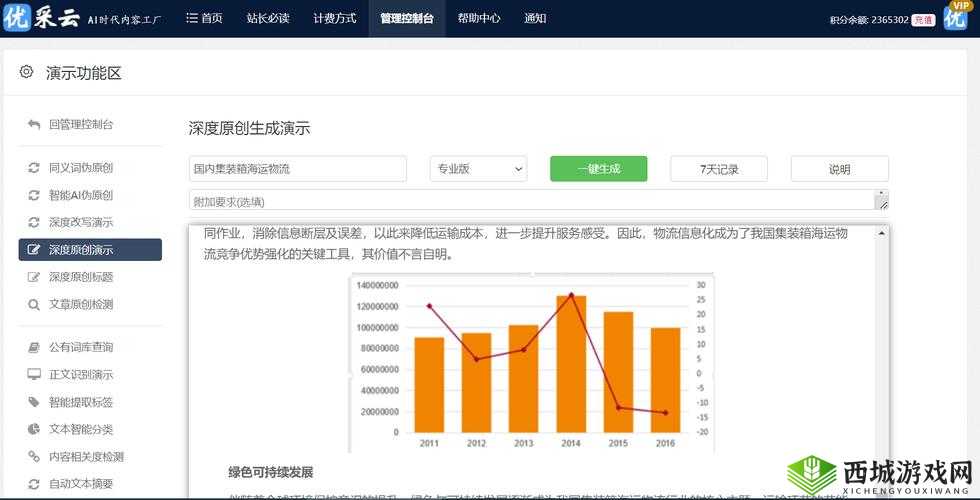Open 深度改写演示 in sidebar
Screen dimensions: 980x500
(x=81, y=222)
